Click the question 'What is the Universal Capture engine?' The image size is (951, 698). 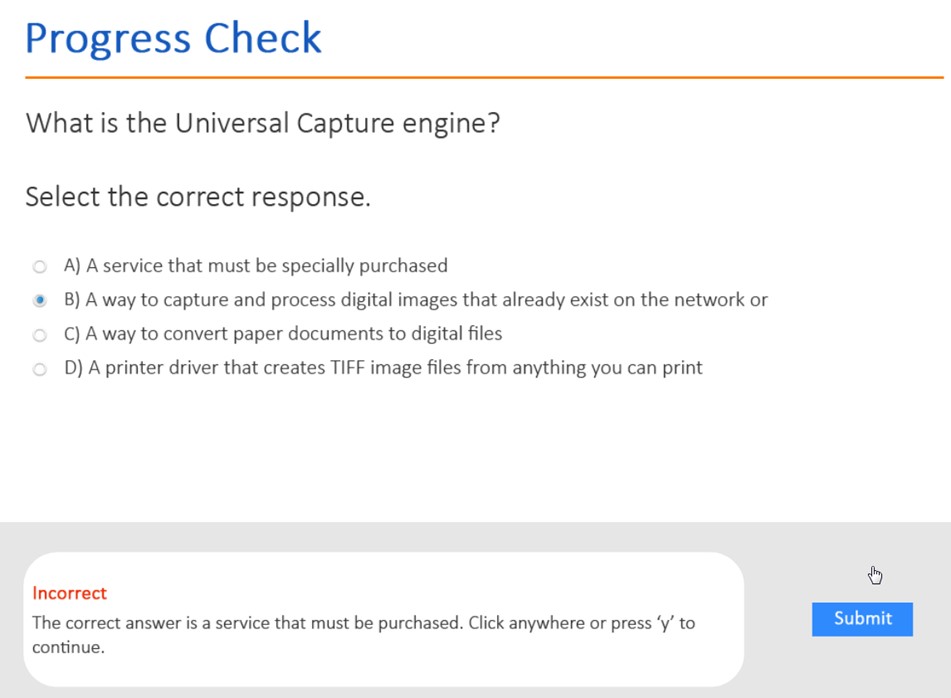point(262,124)
